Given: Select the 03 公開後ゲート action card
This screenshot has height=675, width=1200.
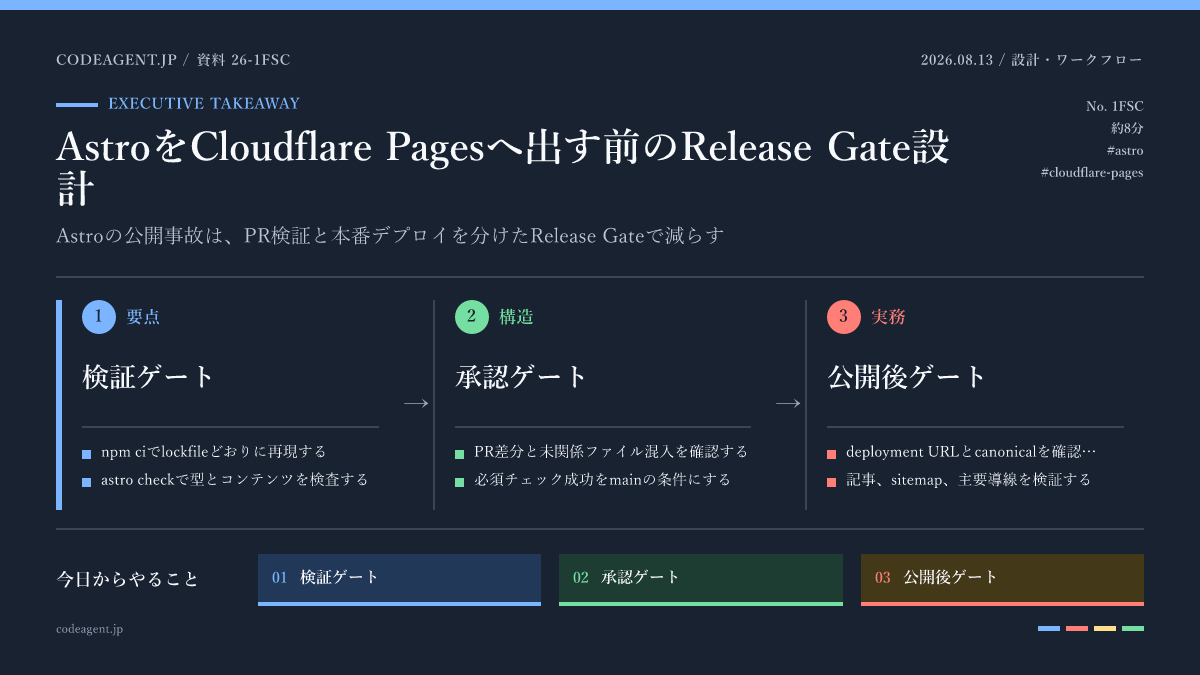Looking at the screenshot, I should click(x=1002, y=579).
